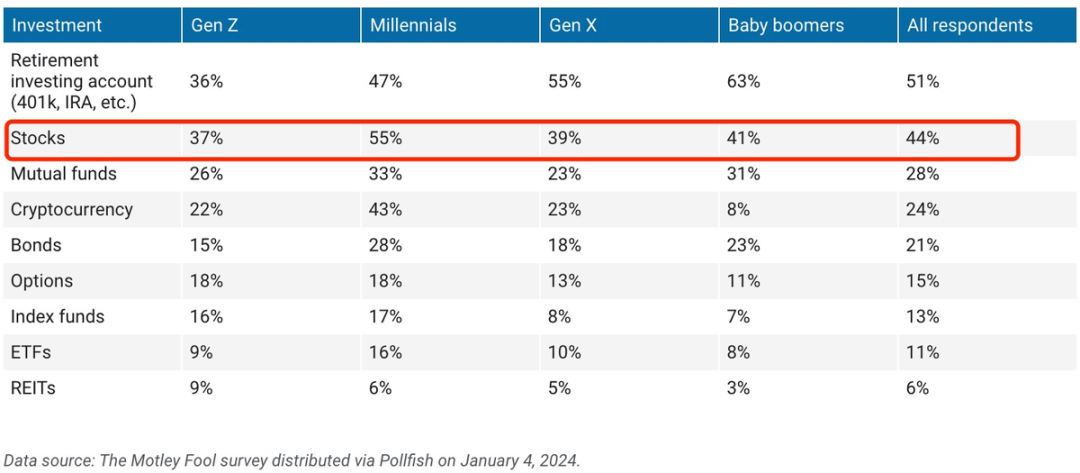1080x473 pixels.
Task: Click the 44% All respondents Stocks cell
Action: pyautogui.click(x=923, y=138)
